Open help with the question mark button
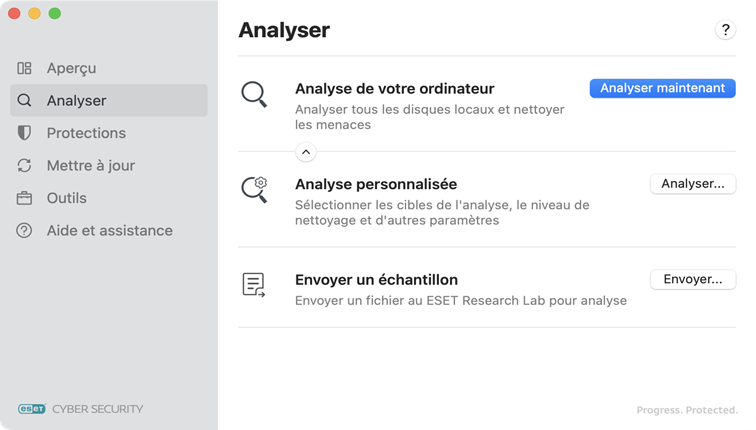 click(x=725, y=30)
